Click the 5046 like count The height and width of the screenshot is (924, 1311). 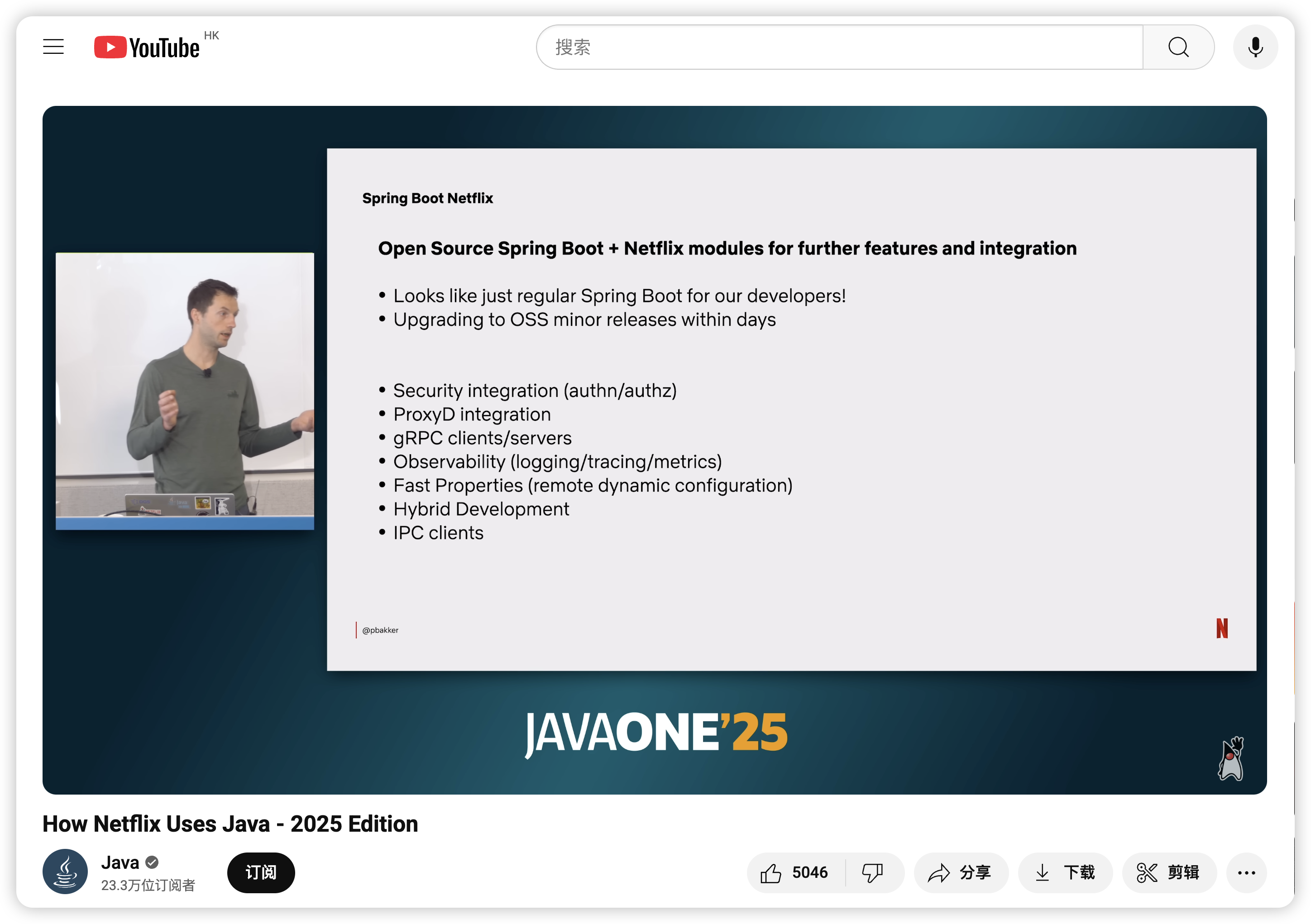(810, 872)
